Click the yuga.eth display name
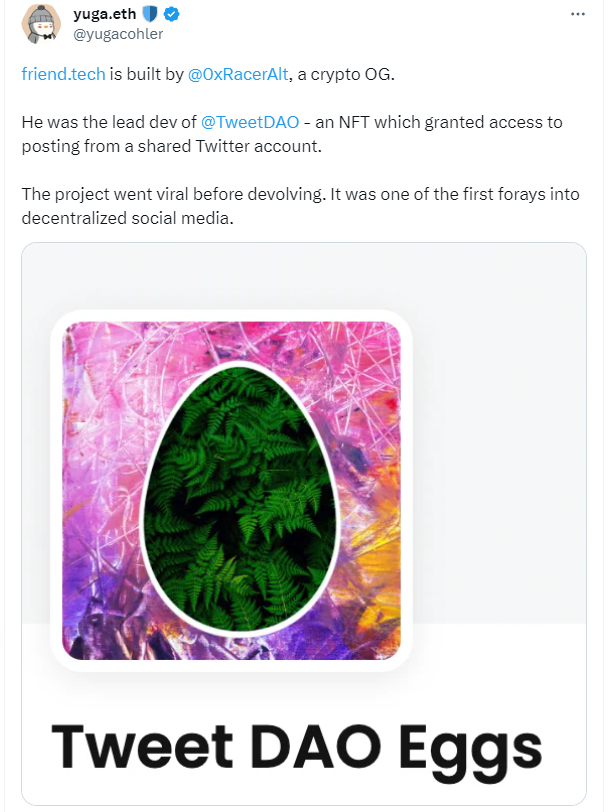The width and height of the screenshot is (612, 812). [106, 15]
